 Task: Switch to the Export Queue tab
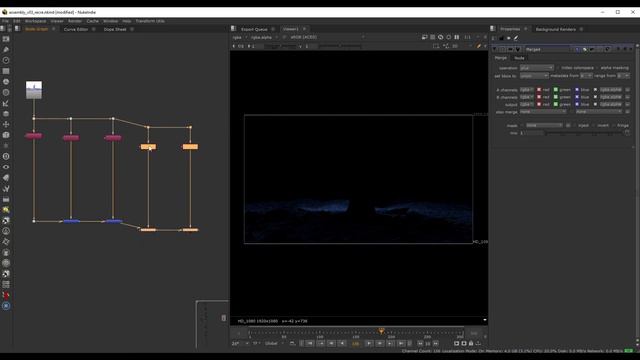click(x=254, y=29)
